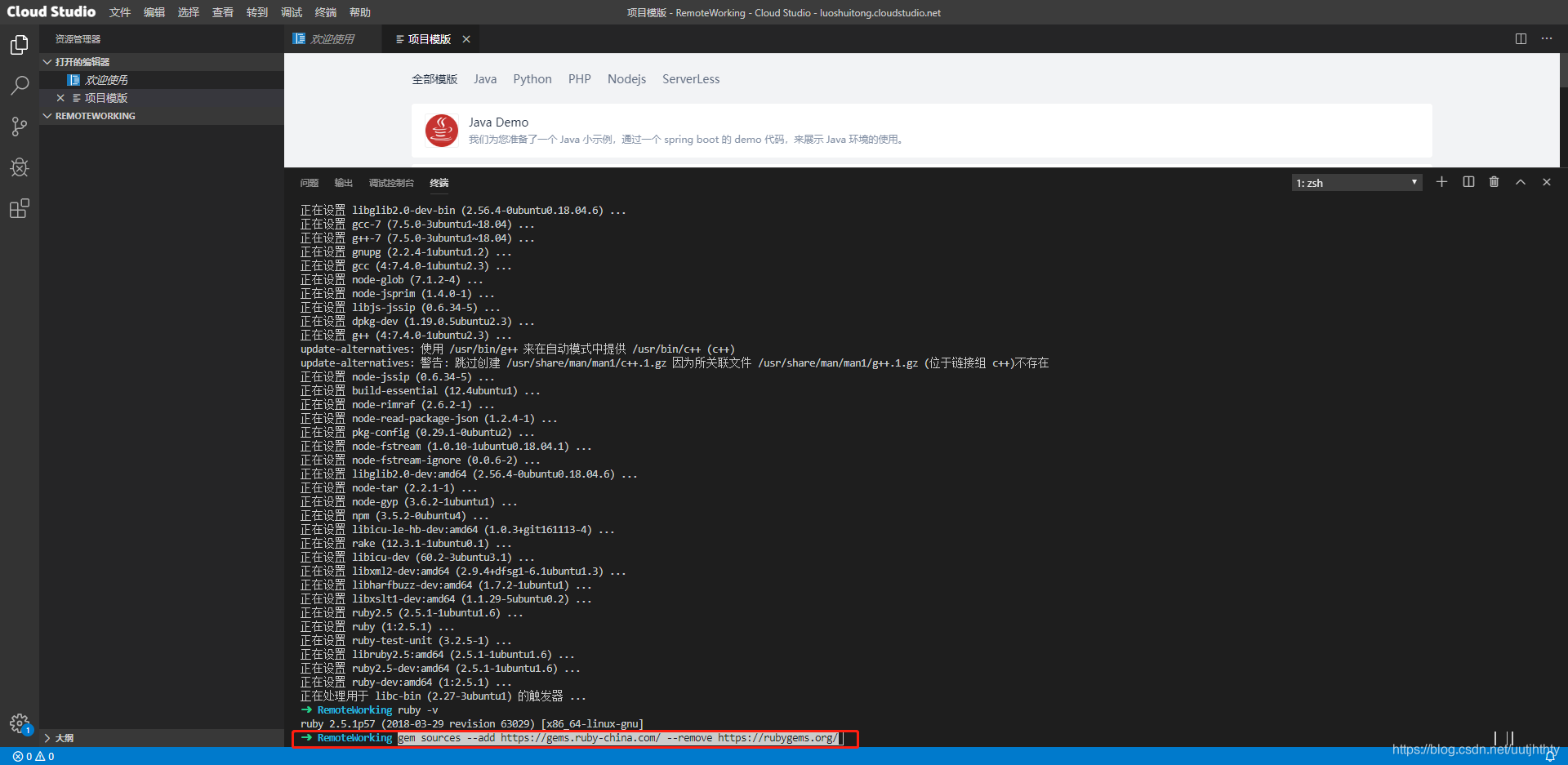Select 欢迎使用 in open editors list
The width and height of the screenshot is (1568, 765).
(x=162, y=80)
